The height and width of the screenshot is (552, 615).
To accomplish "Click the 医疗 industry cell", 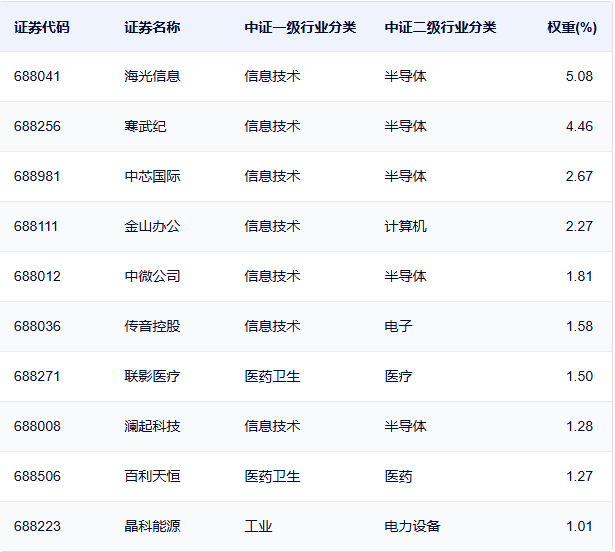I will 398,376.
